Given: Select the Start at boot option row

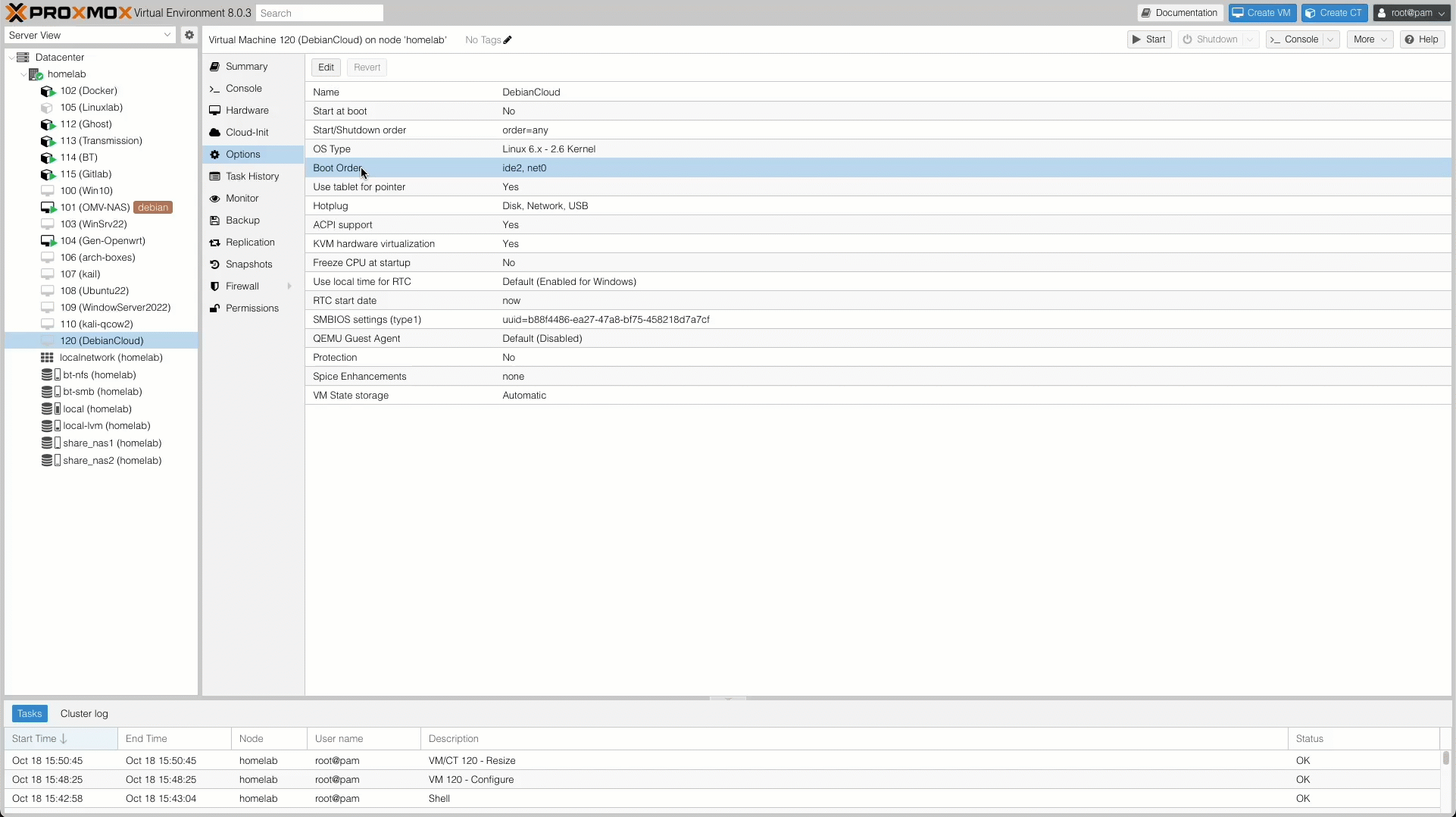Looking at the screenshot, I should (x=878, y=111).
